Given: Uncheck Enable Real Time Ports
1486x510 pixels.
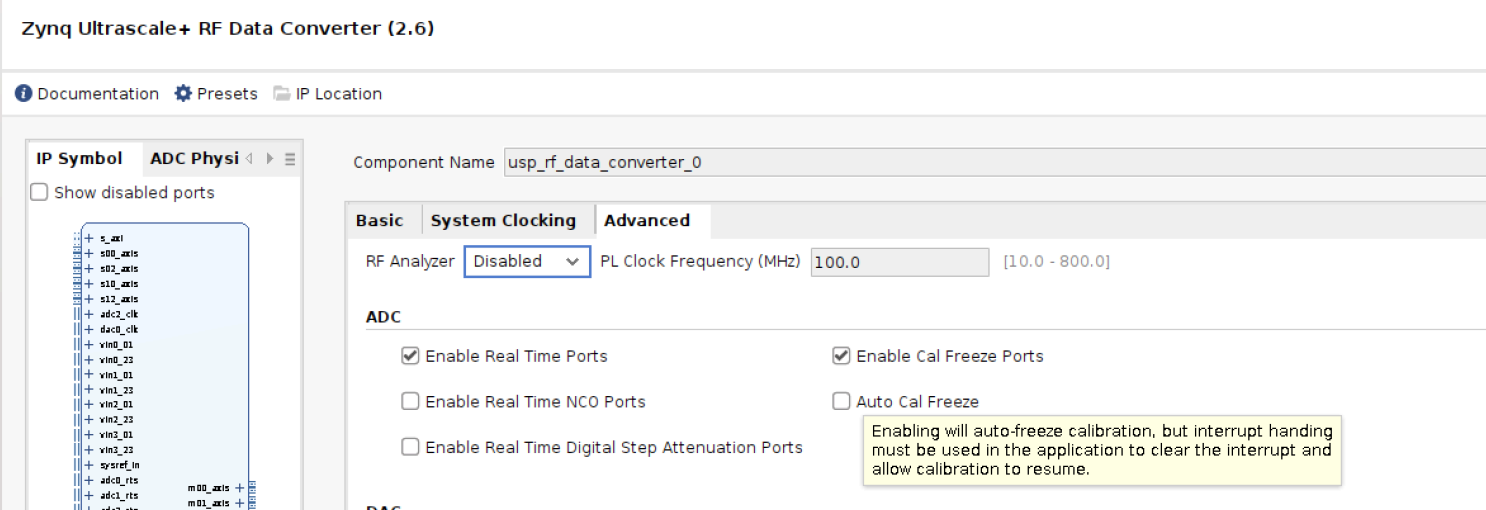Looking at the screenshot, I should pos(410,356).
